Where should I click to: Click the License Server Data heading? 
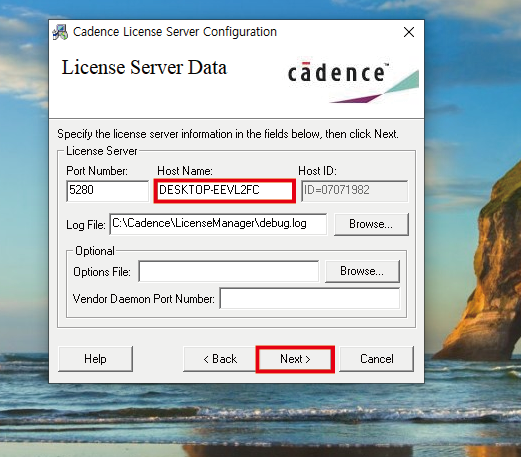coord(144,68)
